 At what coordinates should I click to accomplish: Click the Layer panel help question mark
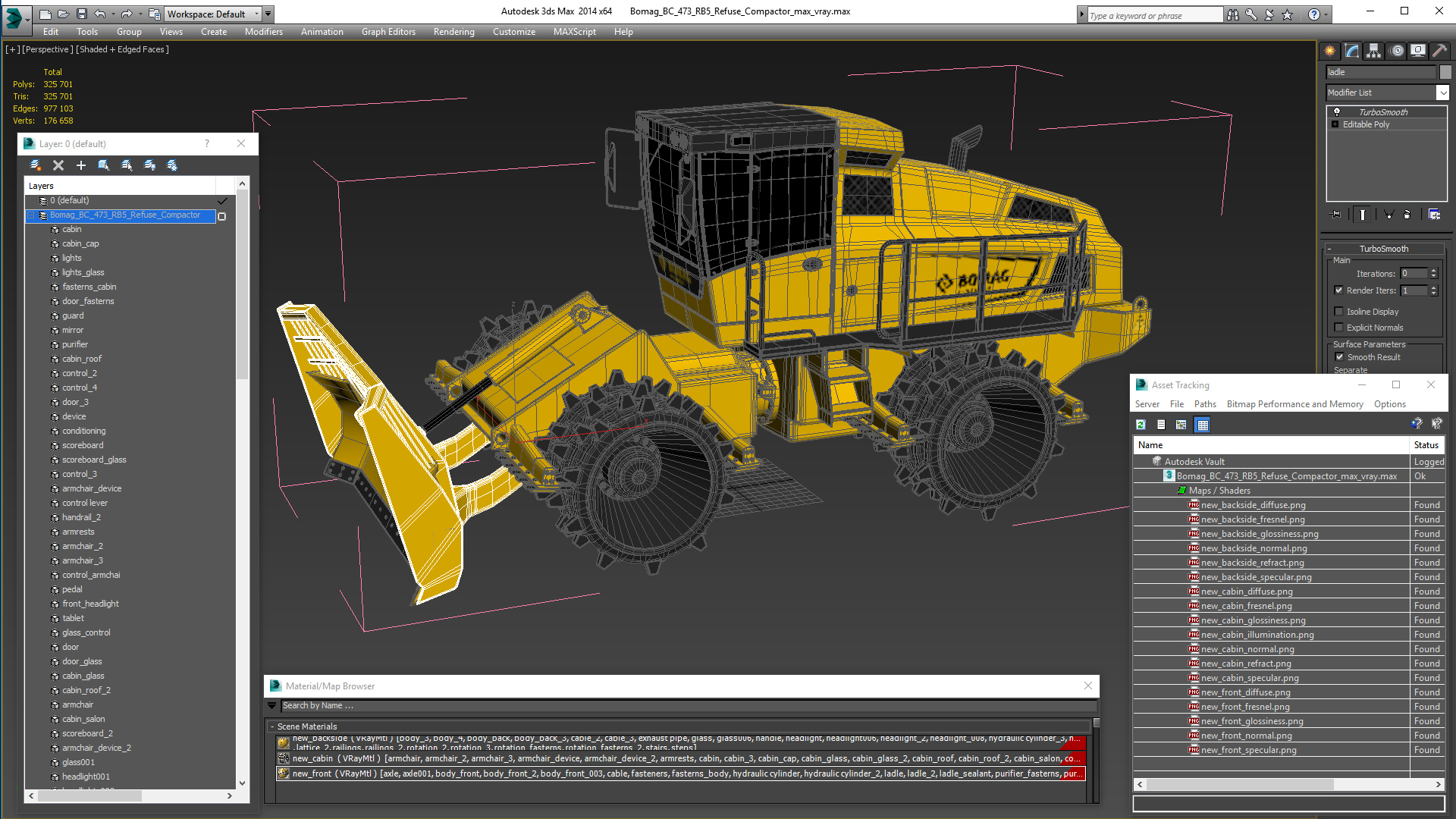click(207, 143)
